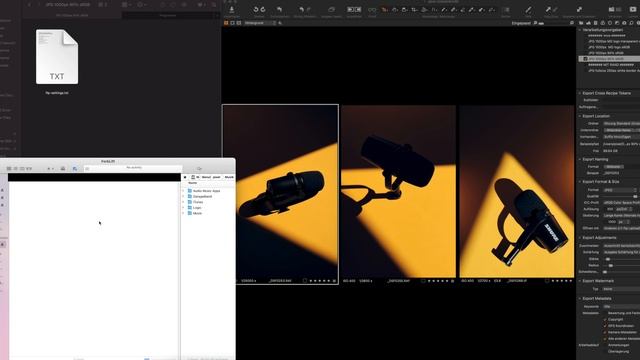The width and height of the screenshot is (640, 360).
Task: Rotate image right in Capture One toolbar
Action: 263,9
